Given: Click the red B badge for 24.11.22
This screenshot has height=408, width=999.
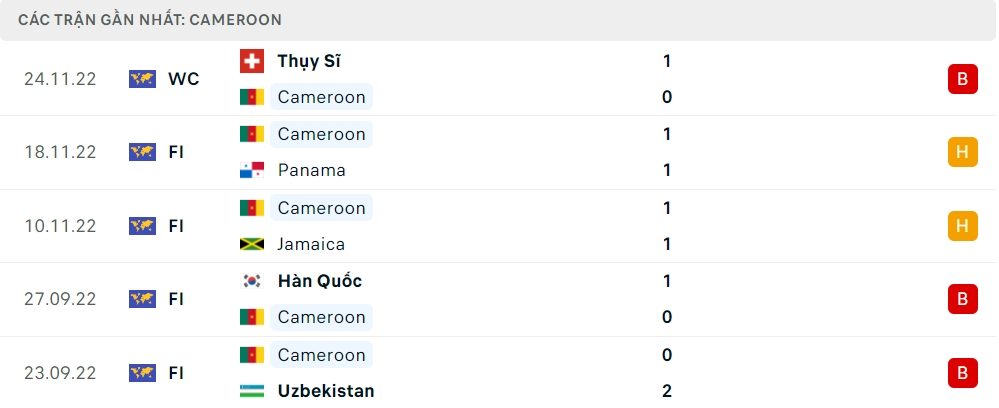Looking at the screenshot, I should click(962, 79).
